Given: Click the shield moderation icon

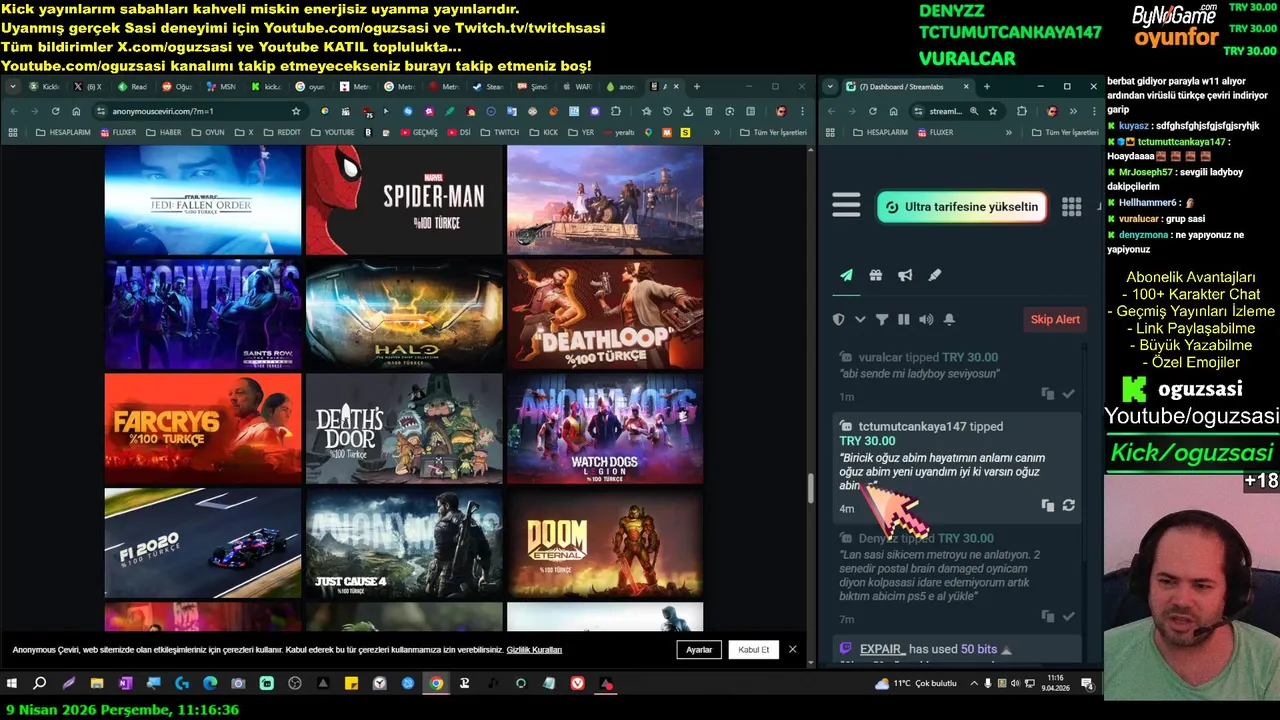Looking at the screenshot, I should coord(839,319).
